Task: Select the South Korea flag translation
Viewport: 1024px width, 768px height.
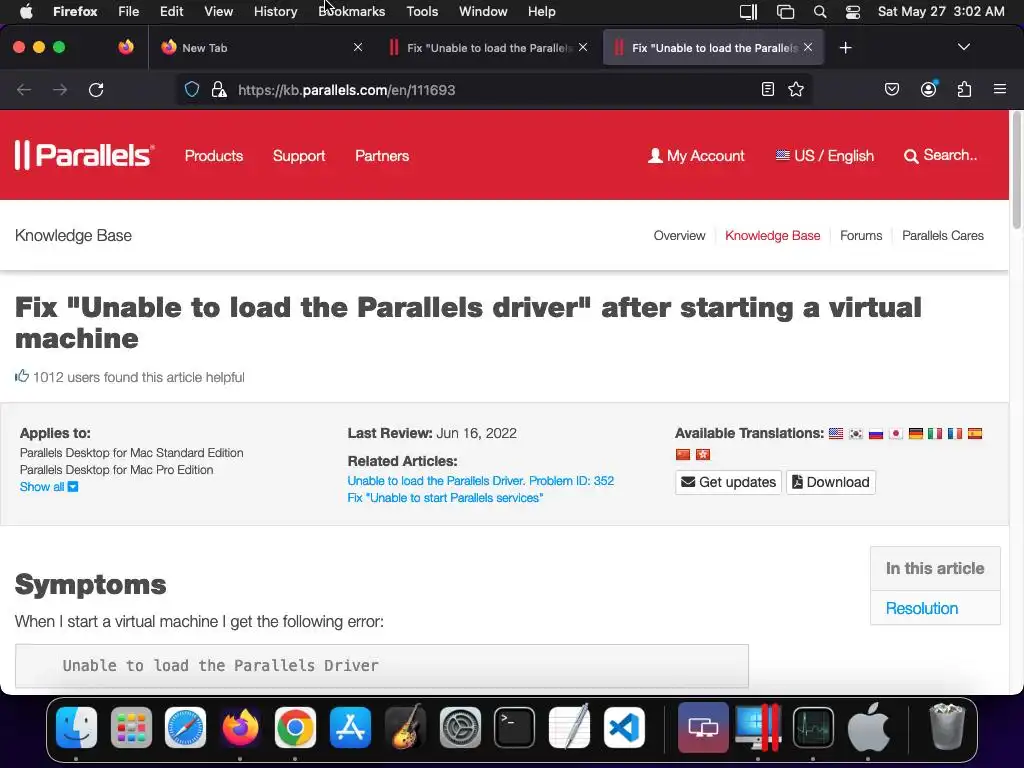Action: click(x=856, y=434)
